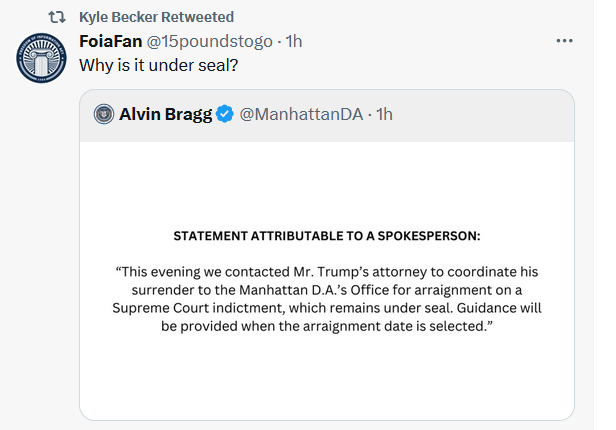
Task: Open the Alvin Bragg display name
Action: pos(166,114)
